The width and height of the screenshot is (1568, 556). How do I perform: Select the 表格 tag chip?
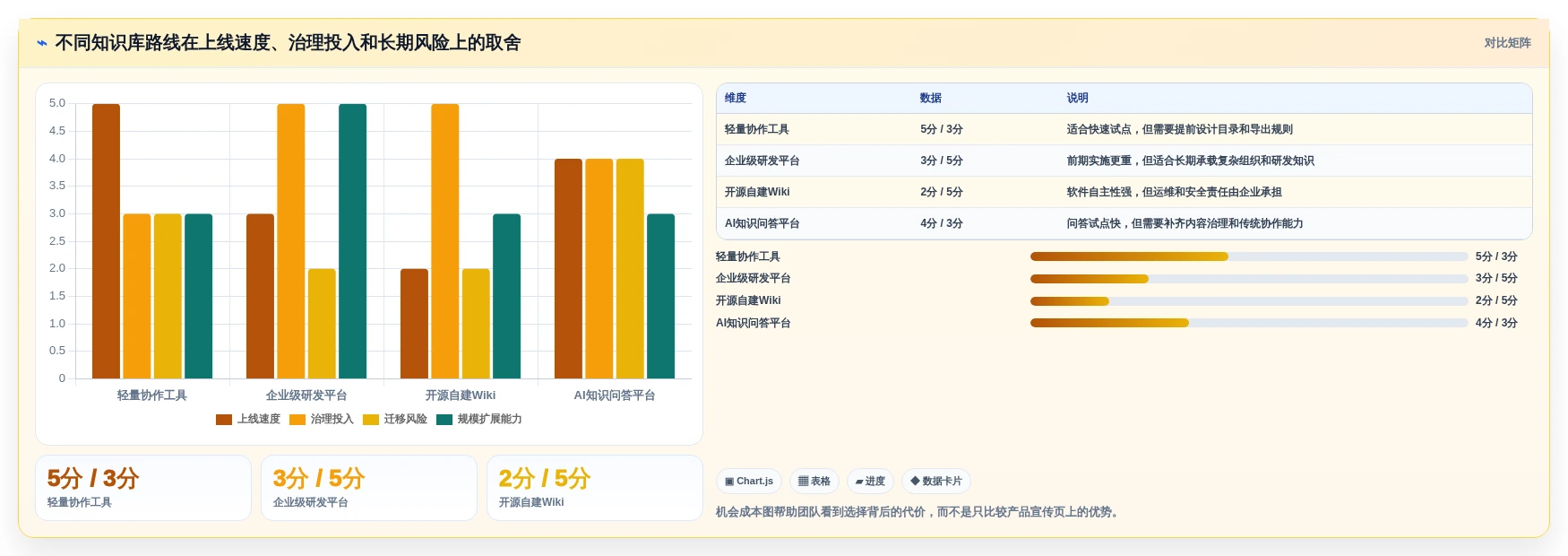(x=814, y=482)
